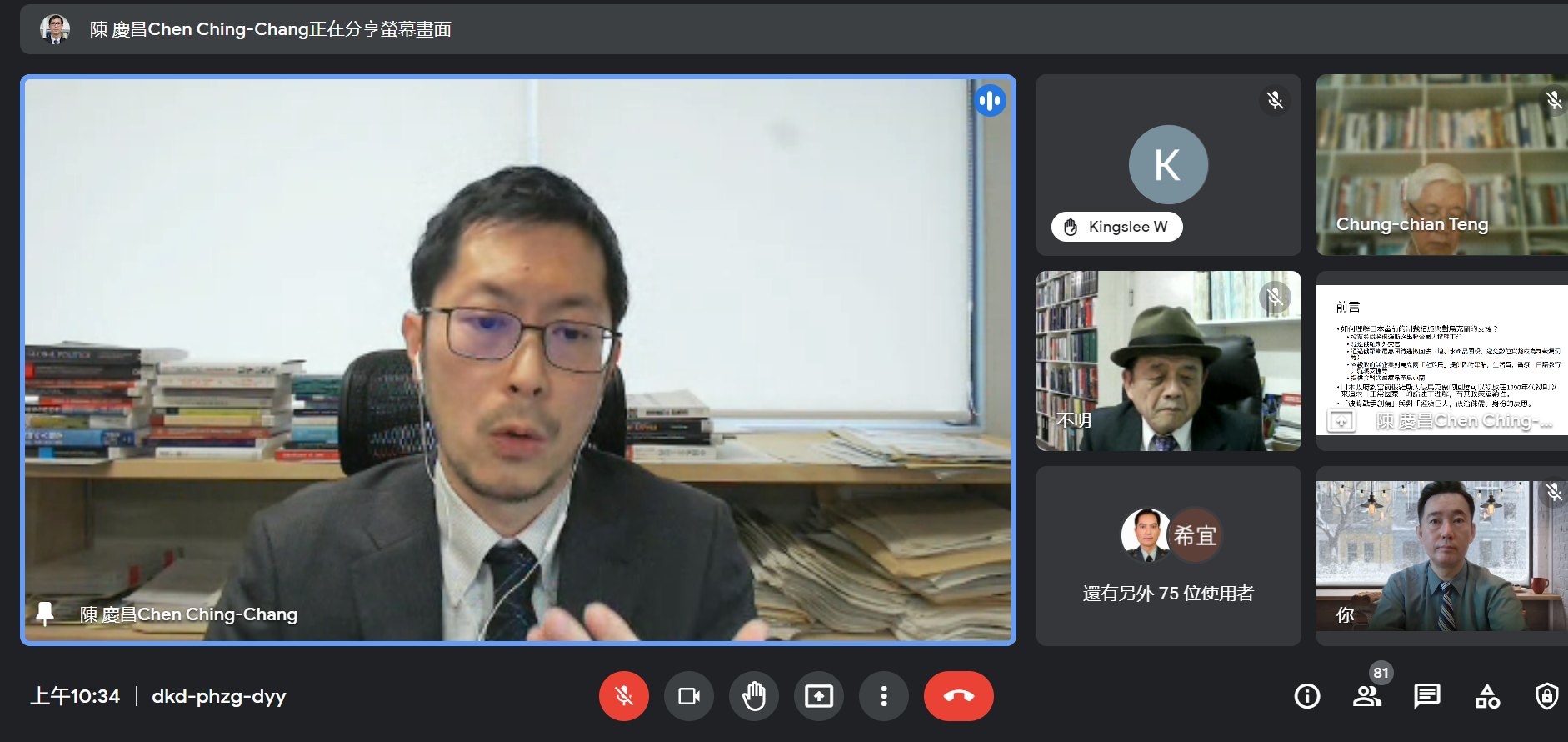The width and height of the screenshot is (1568, 742).
Task: Click the raised hand icon by Kingslee W
Action: pyautogui.click(x=1071, y=227)
